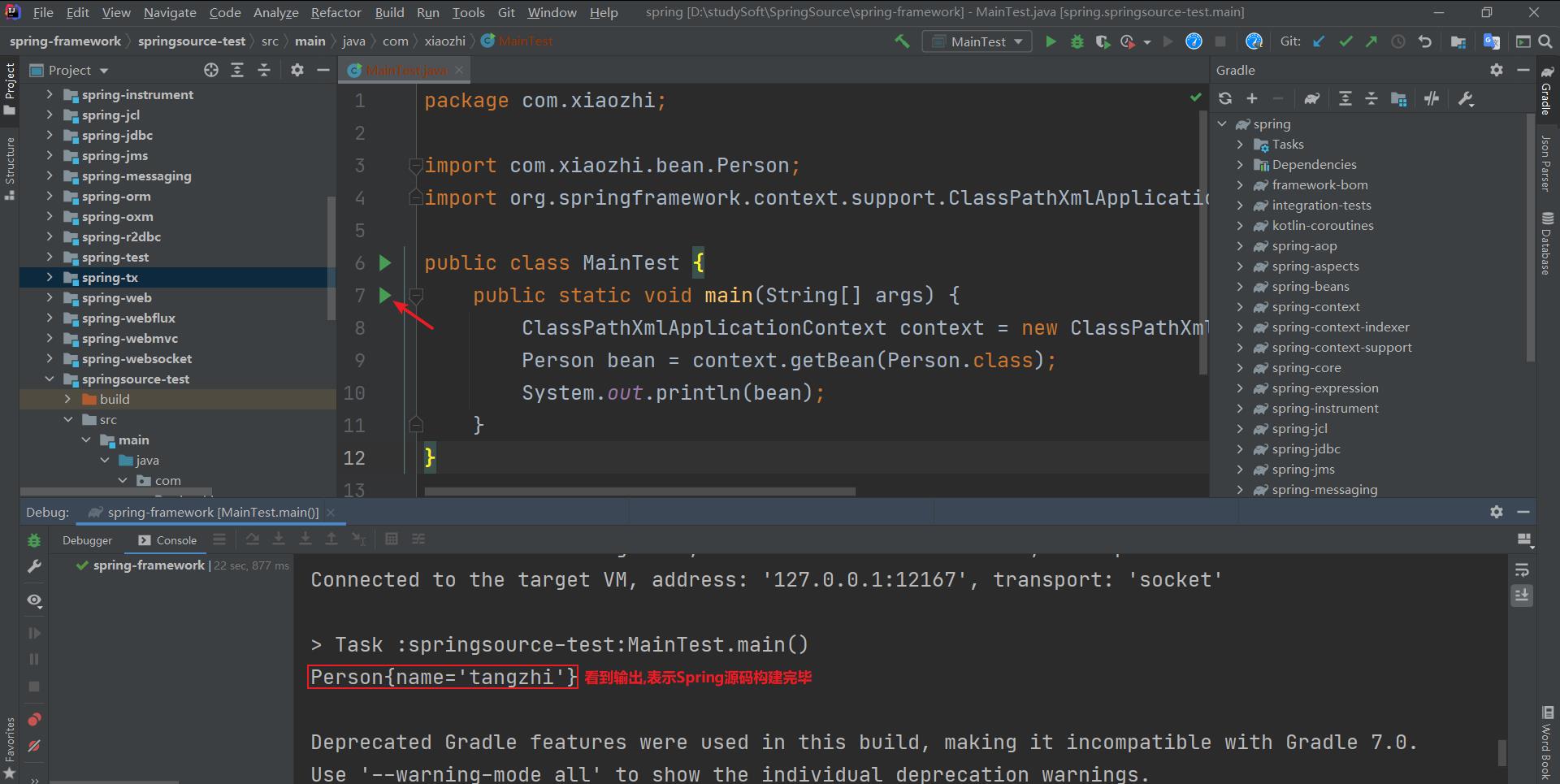Collapse the spring root in Gradle
Image resolution: width=1560 pixels, height=784 pixels.
[x=1222, y=123]
